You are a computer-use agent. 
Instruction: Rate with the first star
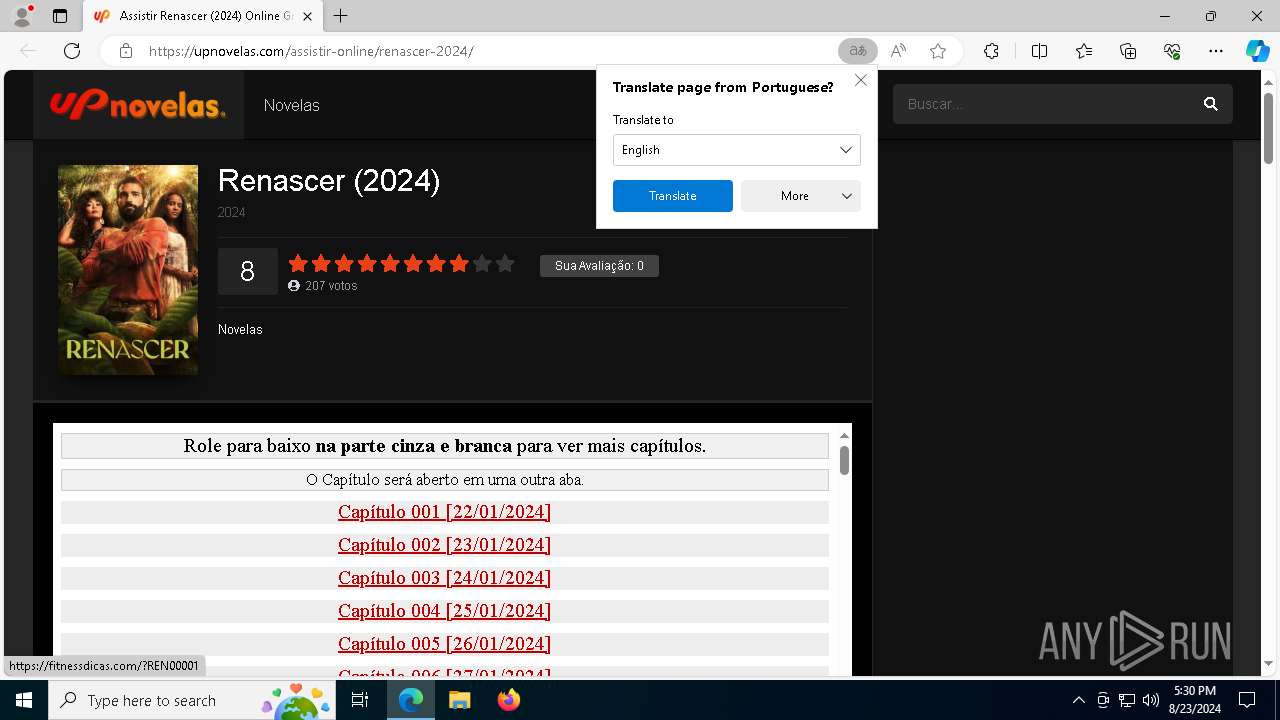[x=298, y=264]
